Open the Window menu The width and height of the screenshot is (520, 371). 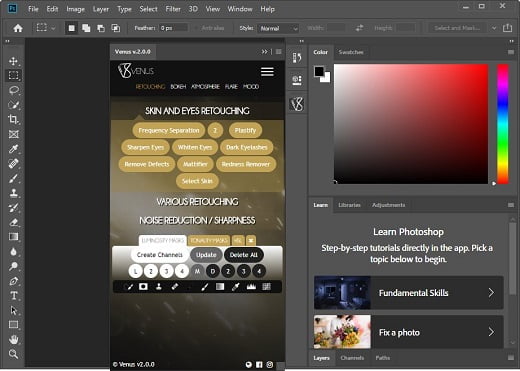(240, 9)
